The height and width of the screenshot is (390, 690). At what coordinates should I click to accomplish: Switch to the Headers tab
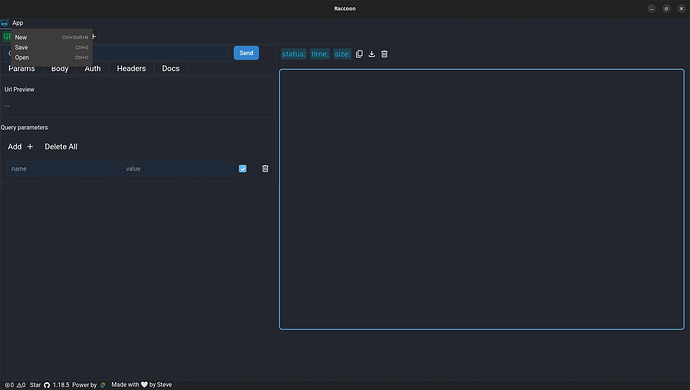pos(131,69)
